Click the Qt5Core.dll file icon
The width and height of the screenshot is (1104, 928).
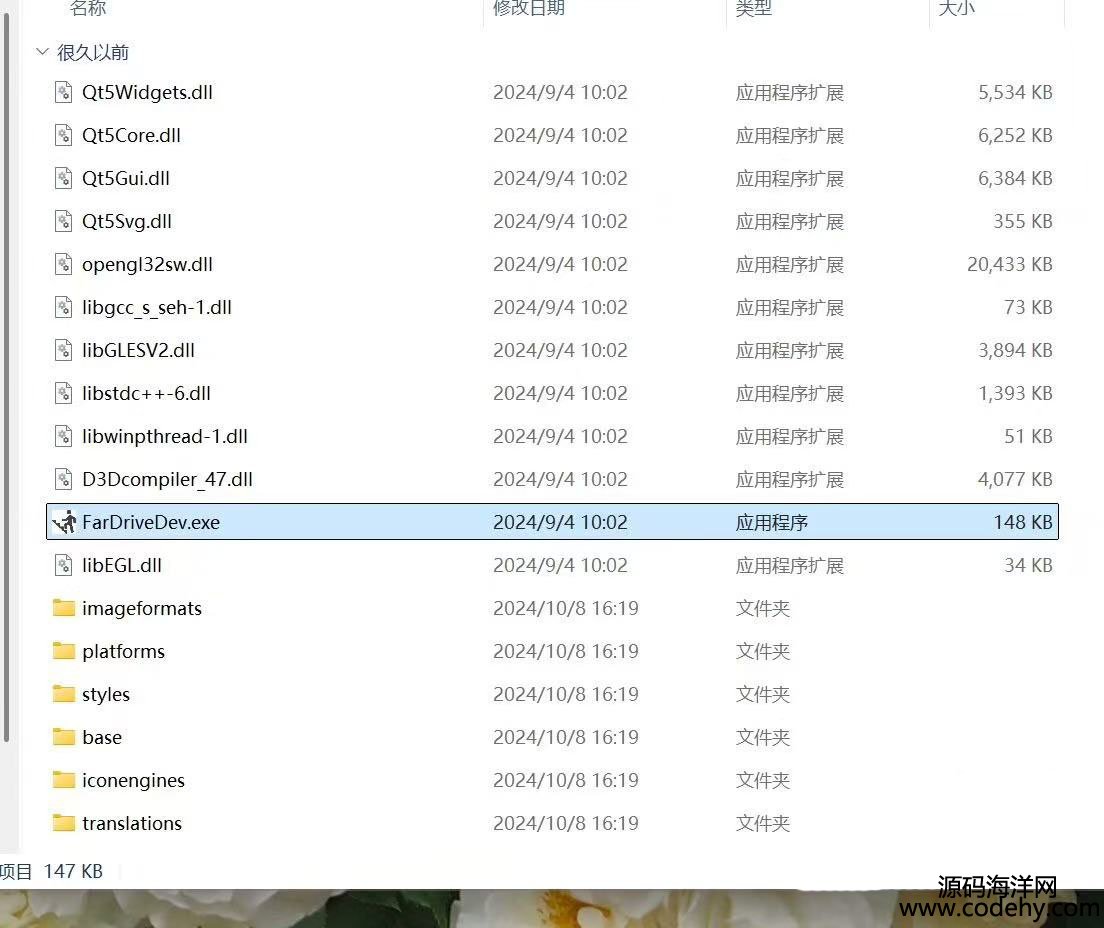click(x=63, y=135)
